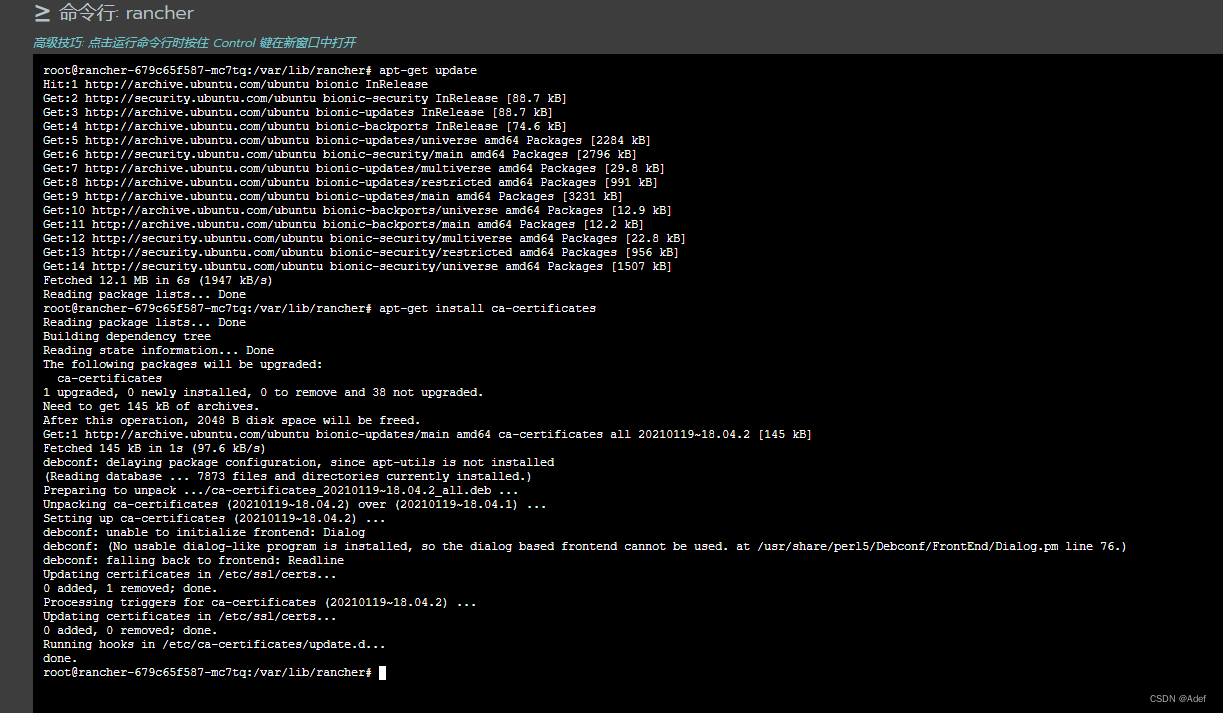Click the '0 added, 1 removed; done.' line
This screenshot has height=713, width=1223.
tap(130, 588)
